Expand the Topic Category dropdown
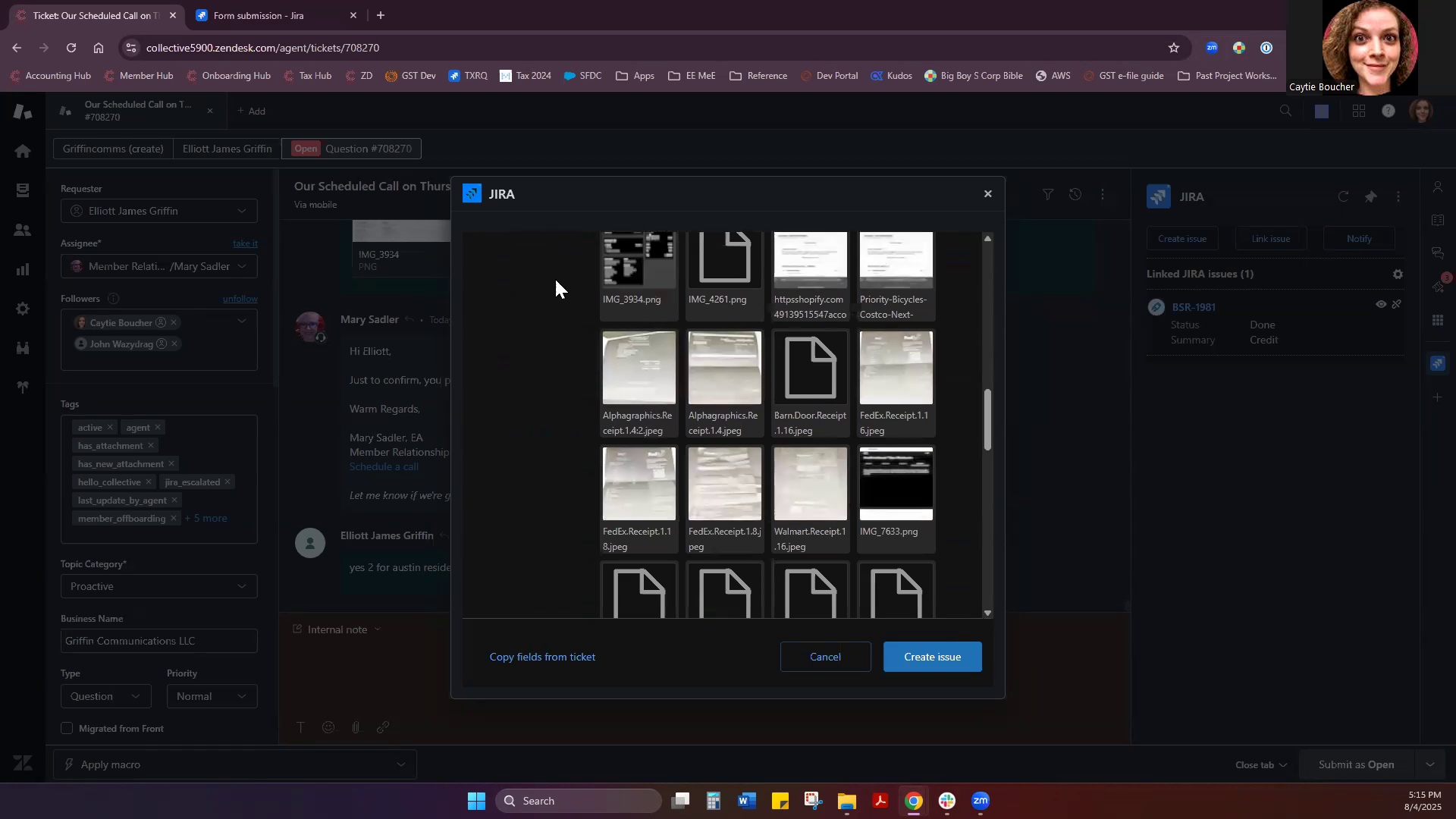The height and width of the screenshot is (819, 1456). tap(158, 586)
